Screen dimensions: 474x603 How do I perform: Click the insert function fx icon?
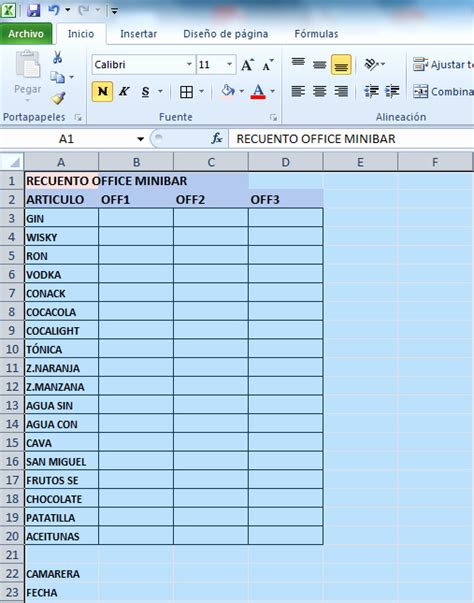(x=217, y=138)
